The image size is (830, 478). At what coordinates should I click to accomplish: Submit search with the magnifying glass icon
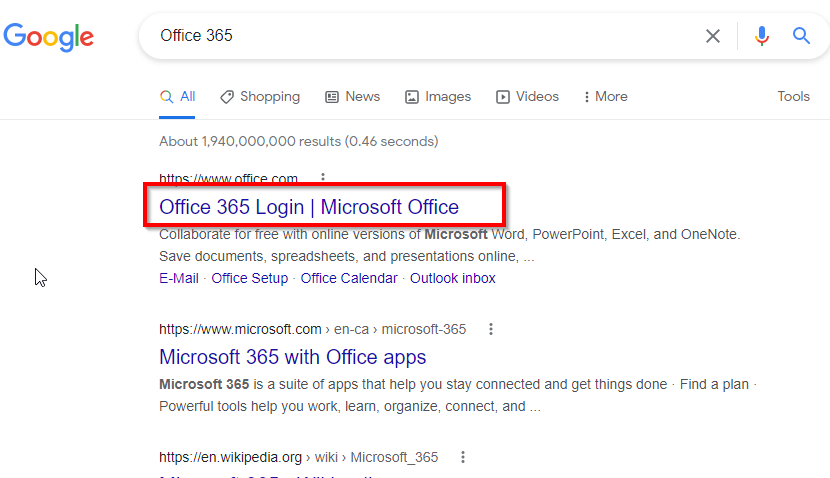(x=801, y=36)
